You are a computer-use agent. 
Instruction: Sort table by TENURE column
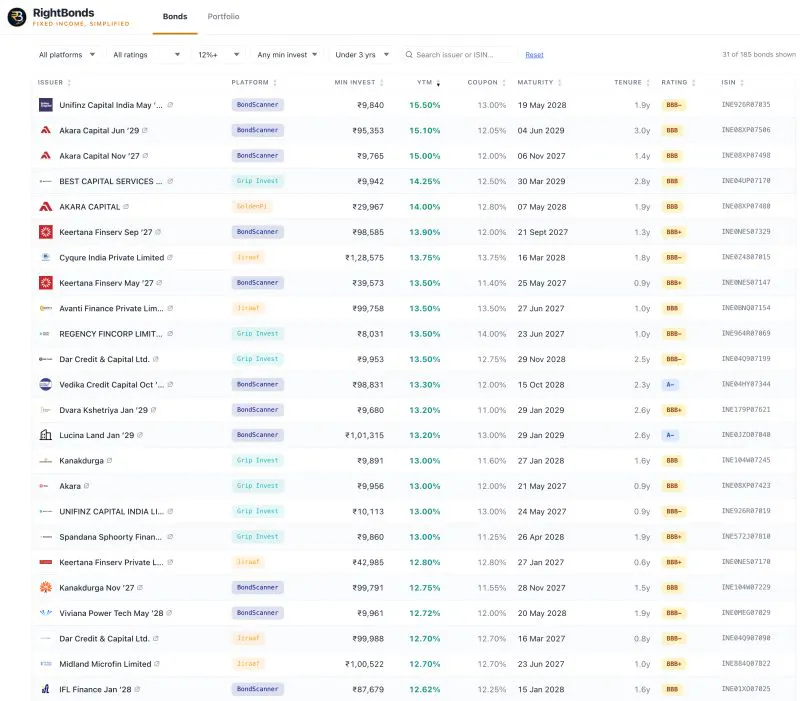point(632,83)
